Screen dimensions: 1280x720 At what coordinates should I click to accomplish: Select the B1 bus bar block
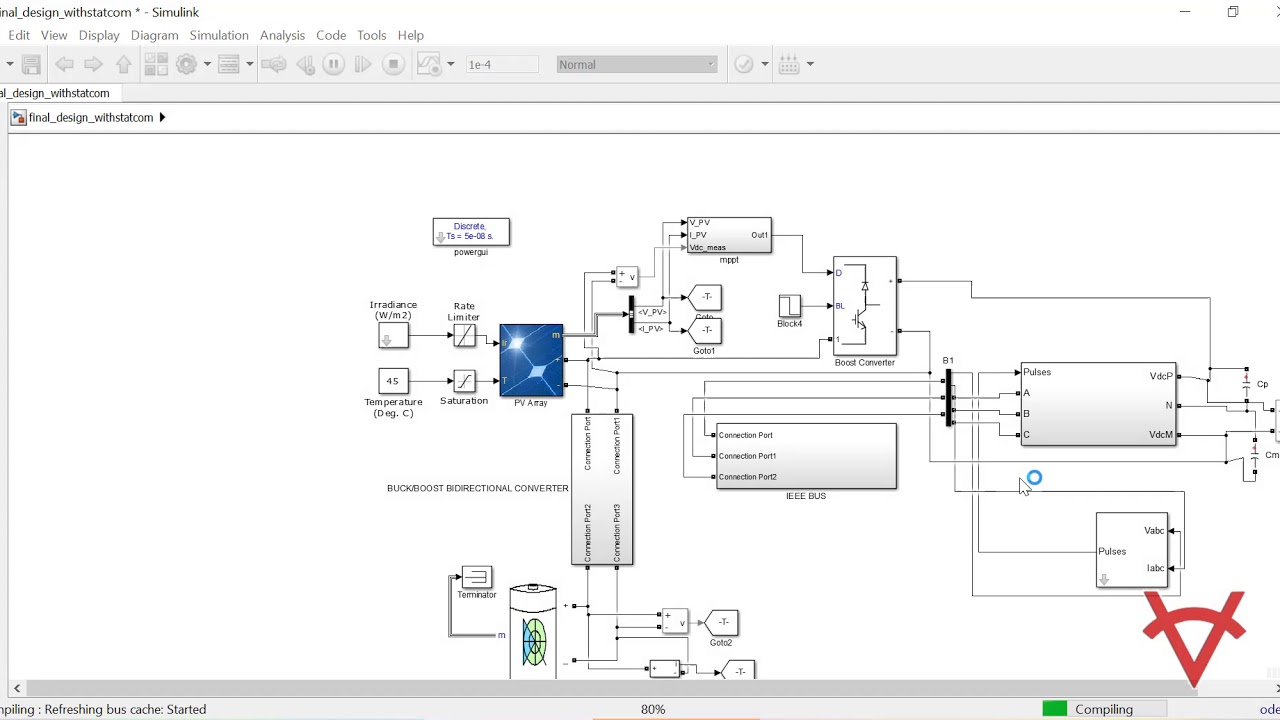pos(948,397)
